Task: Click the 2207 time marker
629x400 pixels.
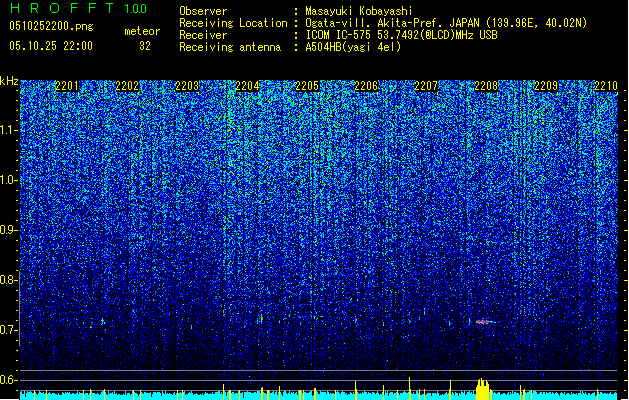Action: point(426,86)
